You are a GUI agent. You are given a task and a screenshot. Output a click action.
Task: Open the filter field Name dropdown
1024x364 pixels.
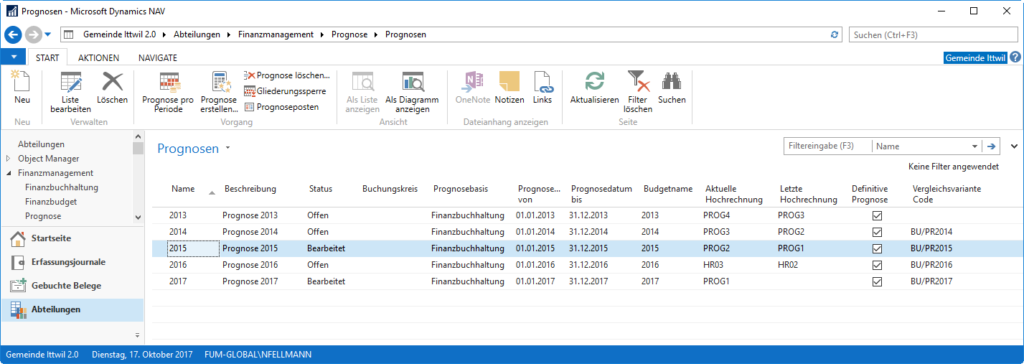click(x=975, y=146)
